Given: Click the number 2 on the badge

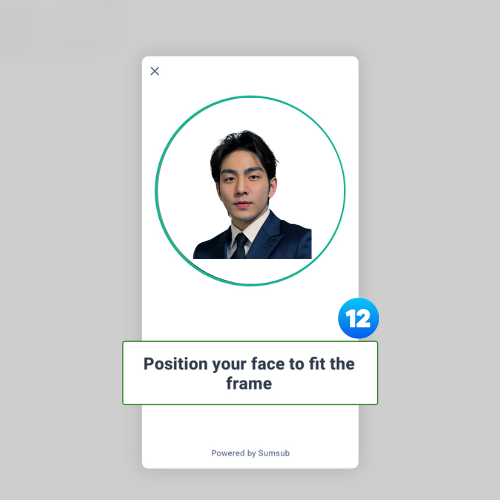Looking at the screenshot, I should (x=364, y=319).
